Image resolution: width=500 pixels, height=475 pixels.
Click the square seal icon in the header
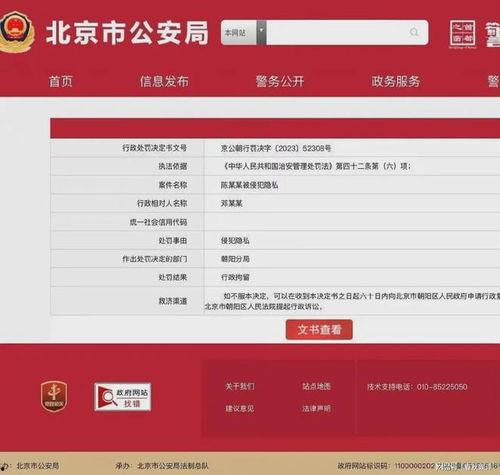[x=462, y=34]
